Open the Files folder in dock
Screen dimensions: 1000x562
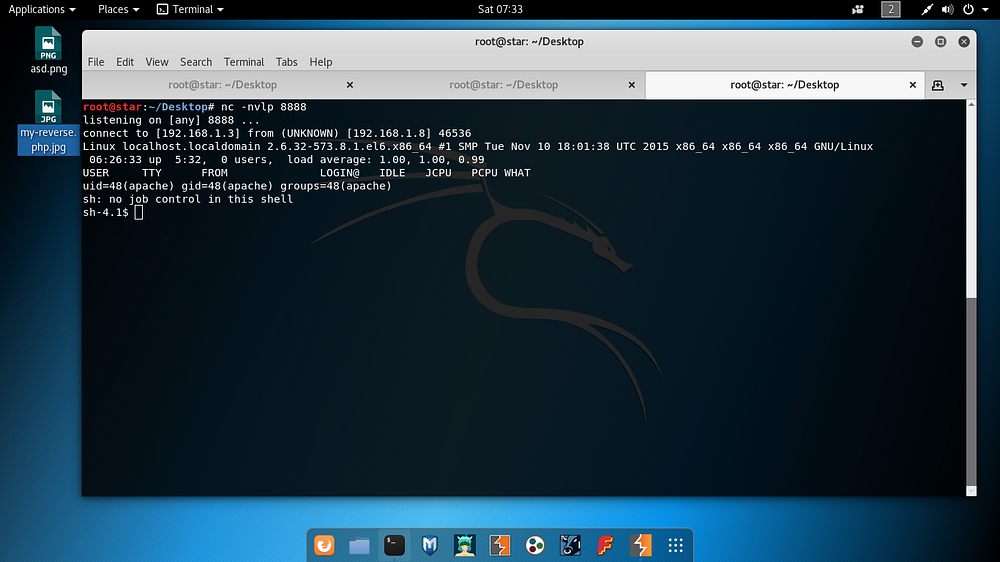pyautogui.click(x=359, y=545)
